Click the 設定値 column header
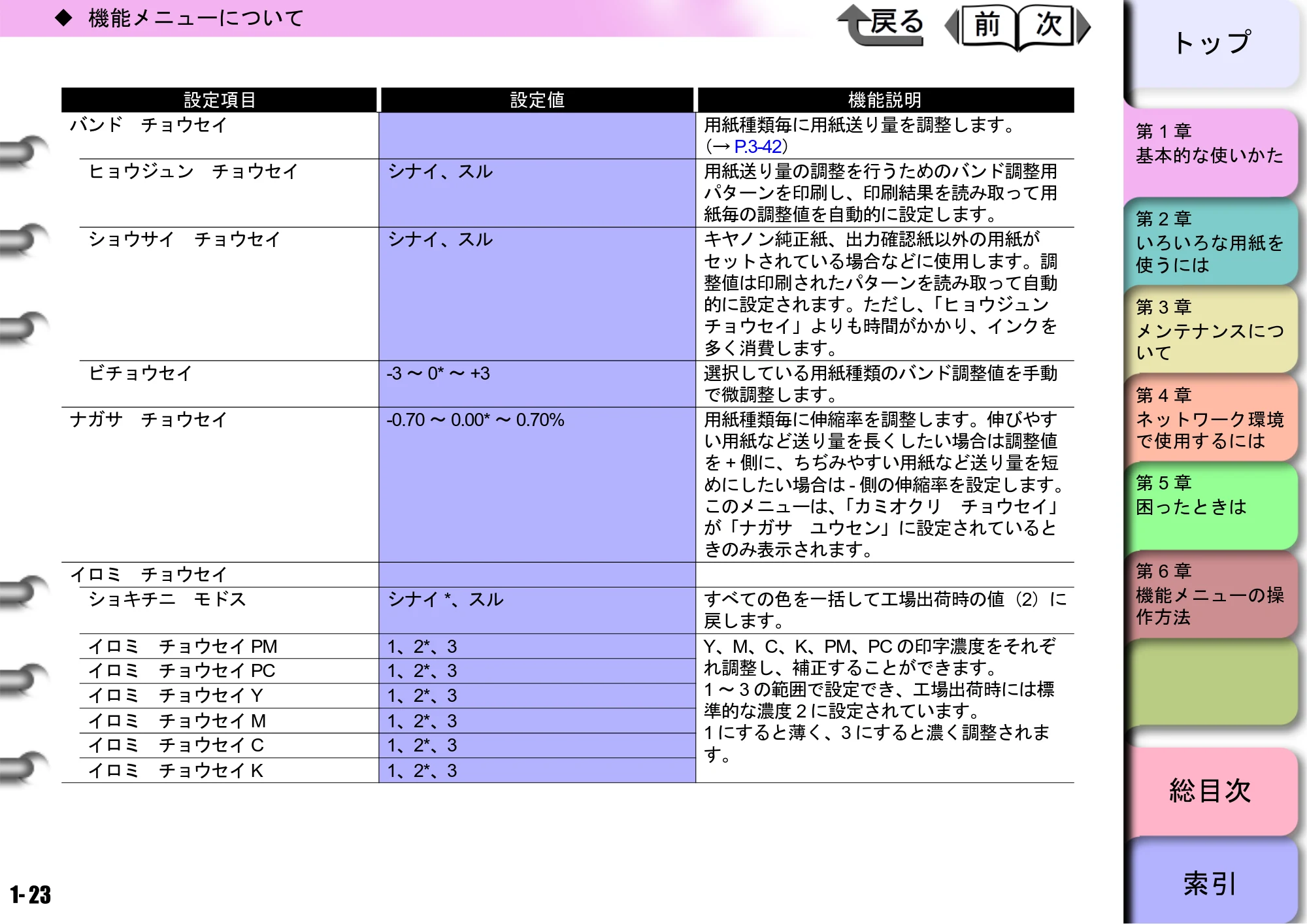 (x=537, y=100)
